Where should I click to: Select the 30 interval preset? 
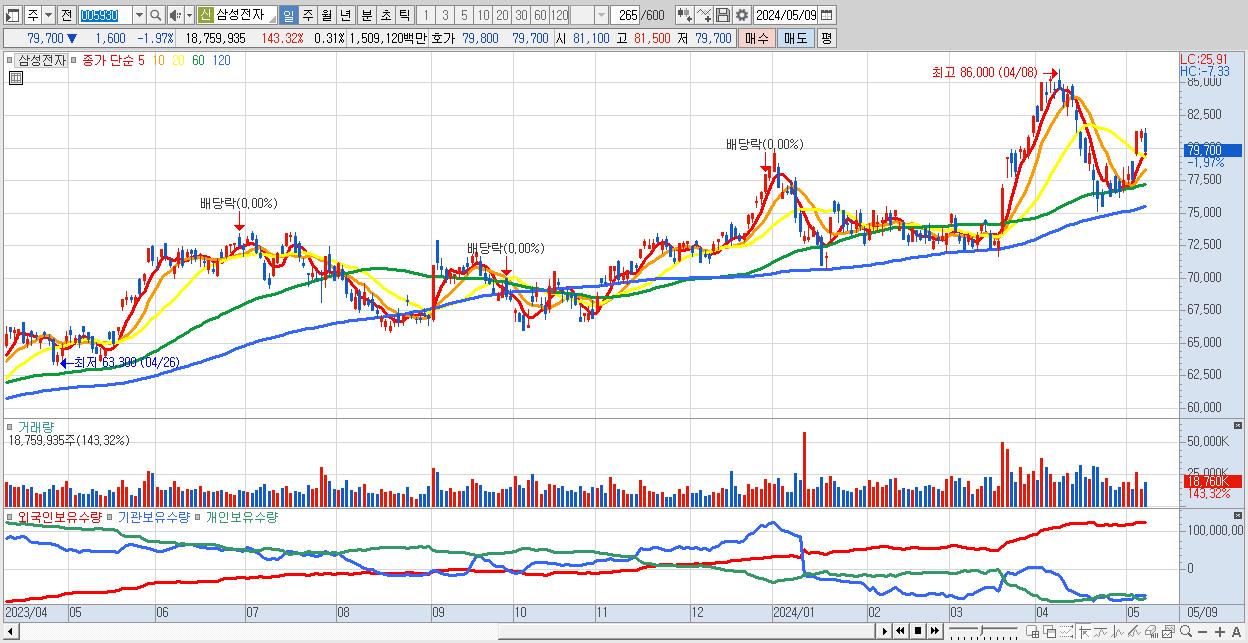click(521, 15)
